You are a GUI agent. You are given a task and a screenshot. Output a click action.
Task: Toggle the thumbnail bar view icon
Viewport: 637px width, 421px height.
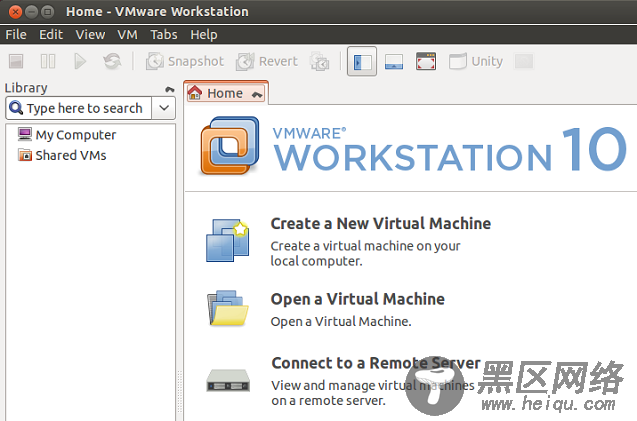point(394,62)
